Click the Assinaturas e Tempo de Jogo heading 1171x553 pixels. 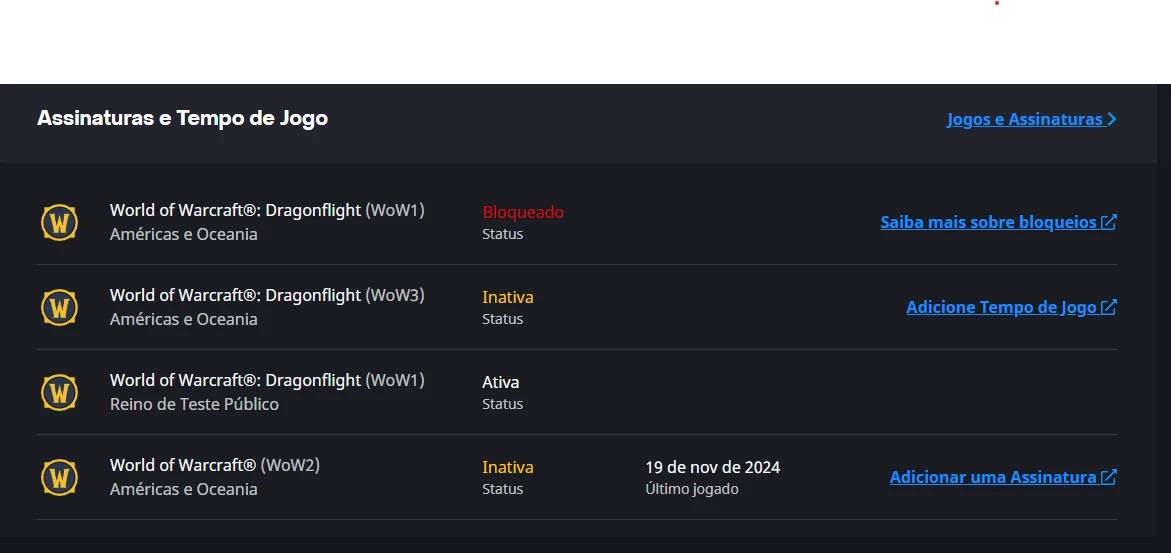coord(182,118)
